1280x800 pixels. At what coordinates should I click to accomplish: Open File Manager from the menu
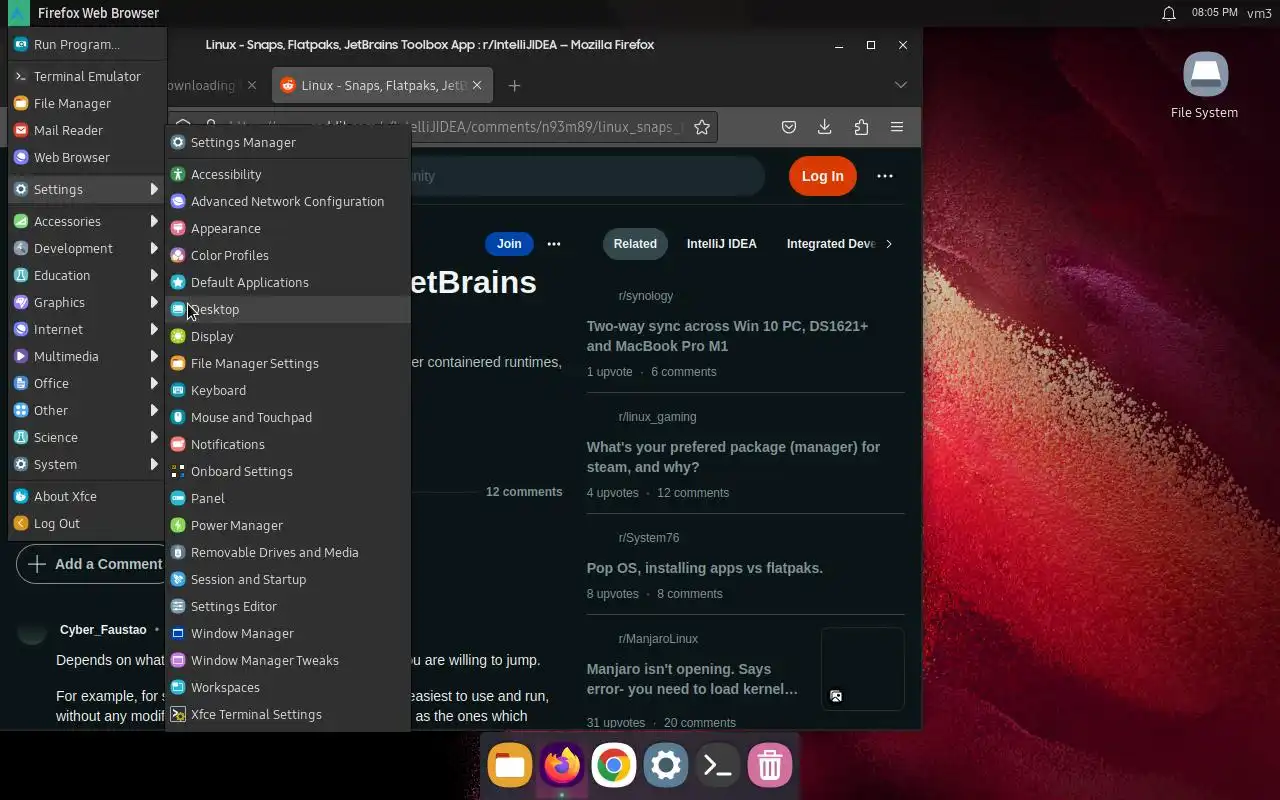pos(87,103)
